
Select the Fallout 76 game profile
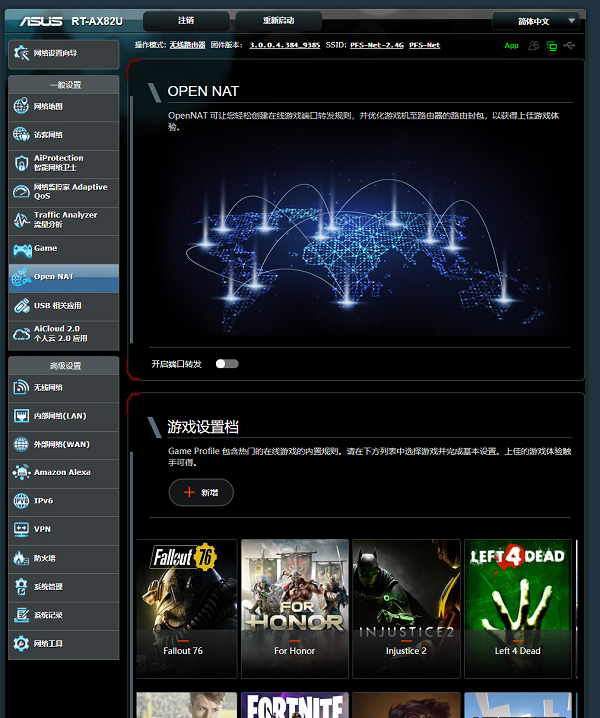(186, 609)
